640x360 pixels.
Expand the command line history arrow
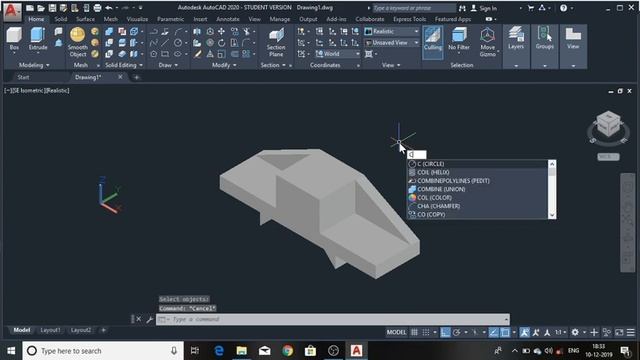coord(506,319)
